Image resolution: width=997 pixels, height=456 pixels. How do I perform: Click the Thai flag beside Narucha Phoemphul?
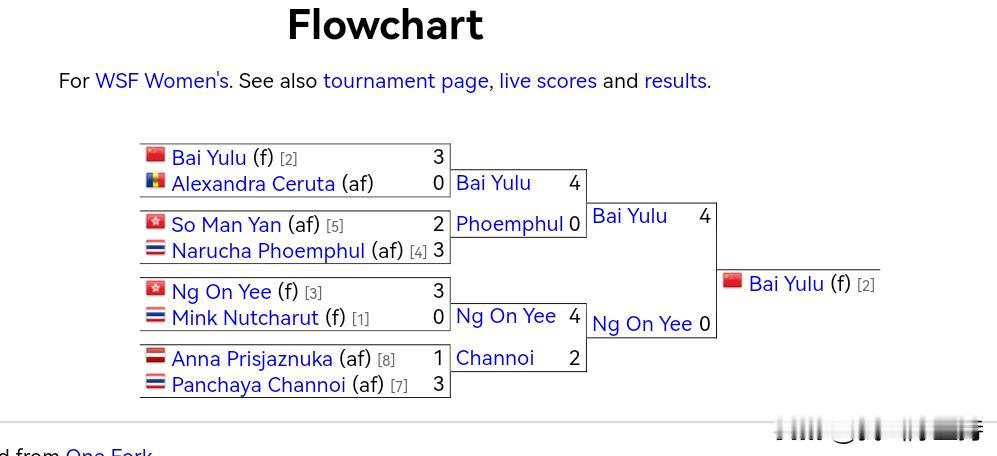[155, 249]
